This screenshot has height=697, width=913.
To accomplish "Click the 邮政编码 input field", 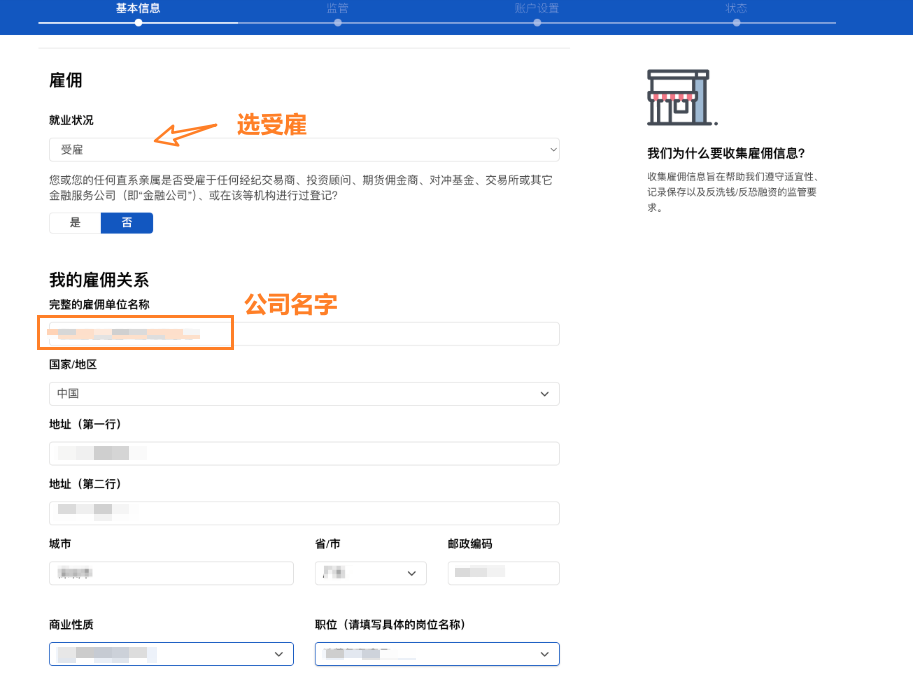I will pos(503,573).
